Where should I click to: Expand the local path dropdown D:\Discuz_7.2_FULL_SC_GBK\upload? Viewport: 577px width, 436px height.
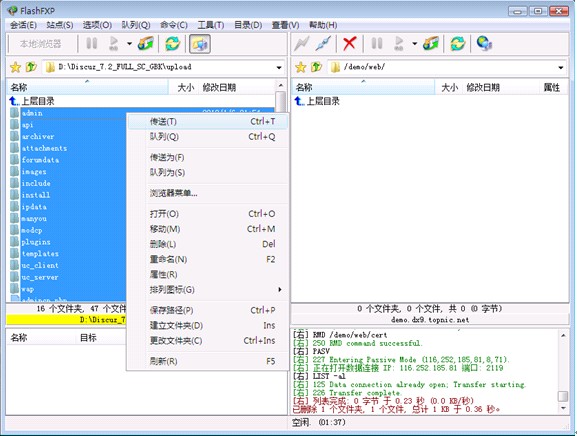(x=279, y=68)
